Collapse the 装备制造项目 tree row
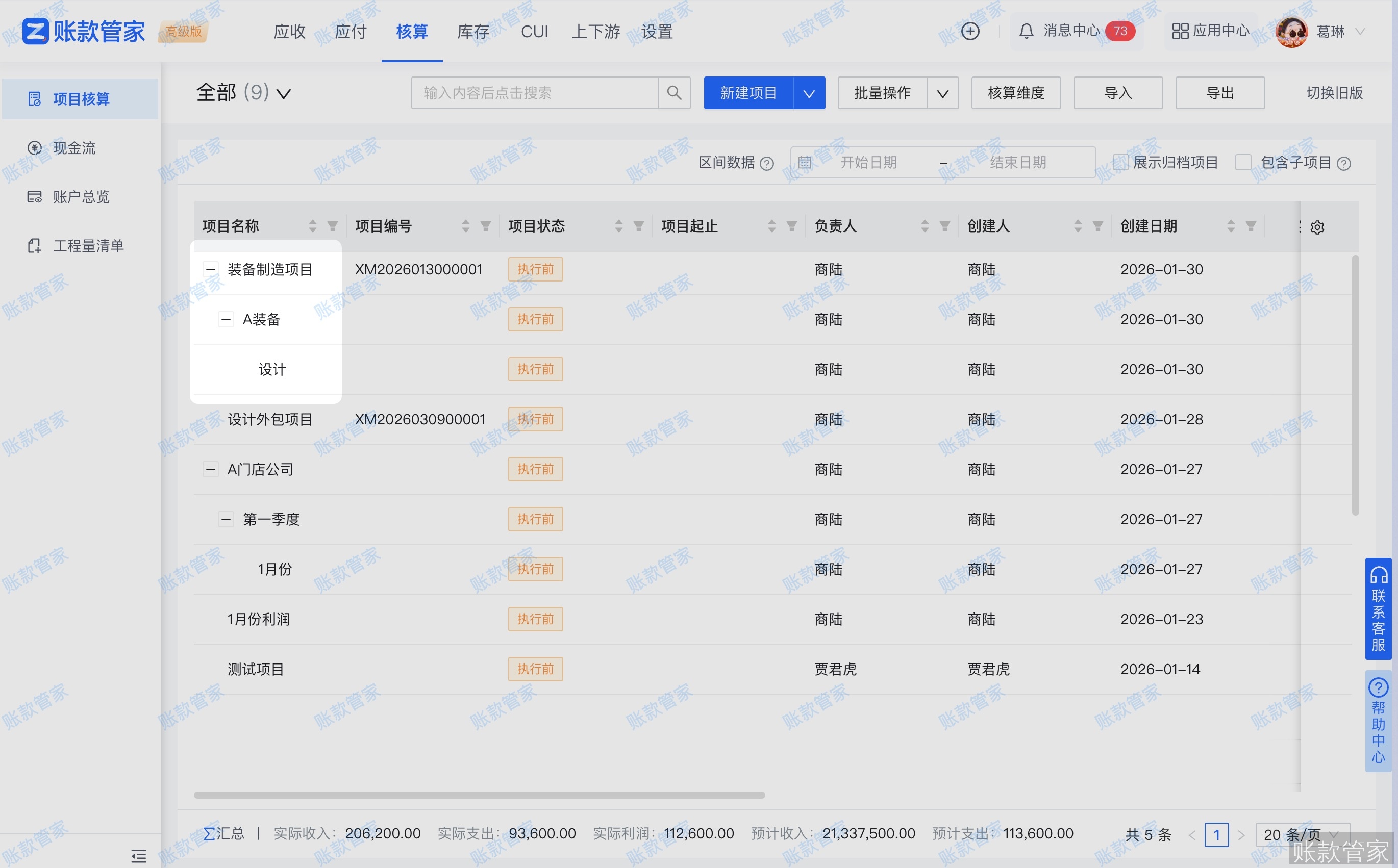 click(211, 269)
